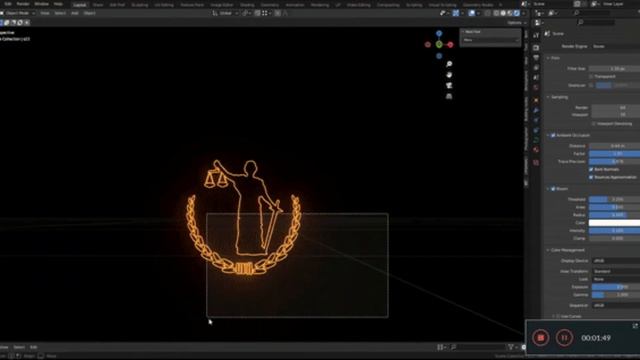Image resolution: width=640 pixels, height=360 pixels.
Task: Switch to Compositing workspace tab
Action: pos(388,5)
